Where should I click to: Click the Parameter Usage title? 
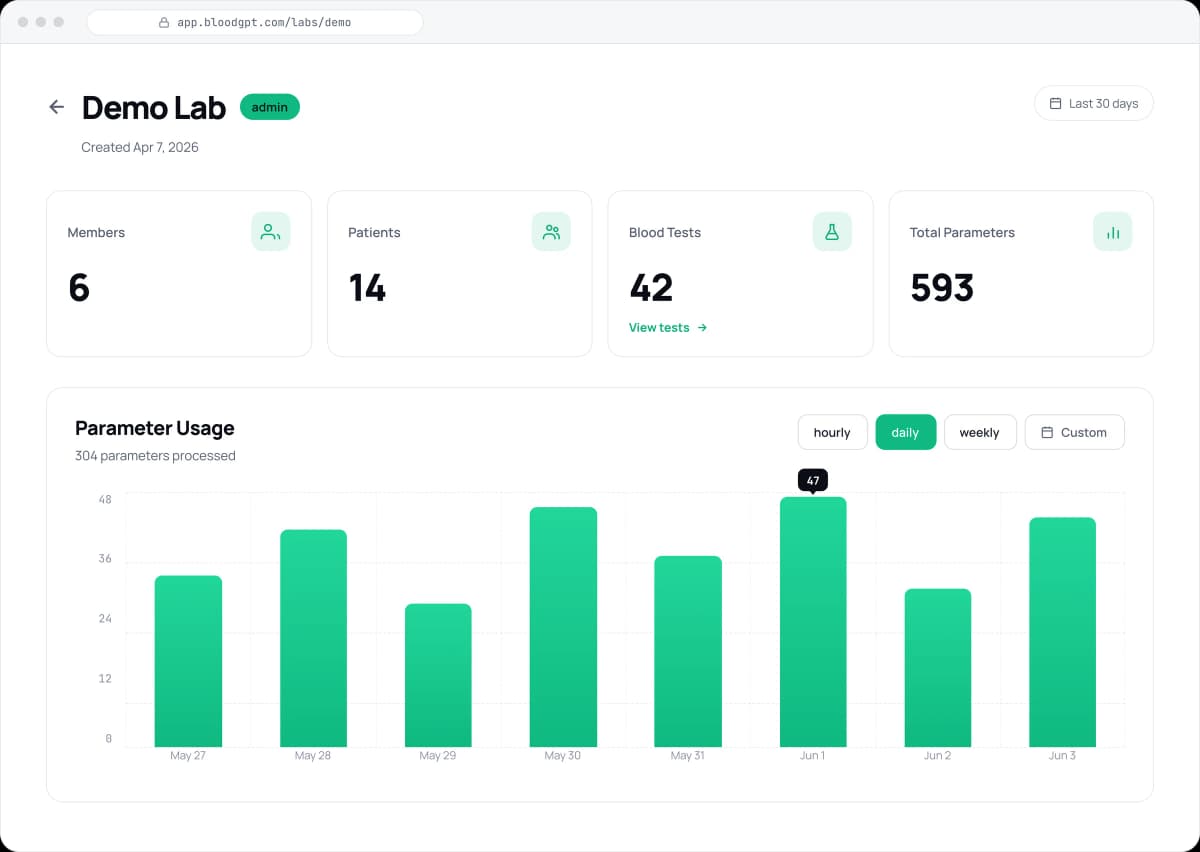[x=155, y=428]
